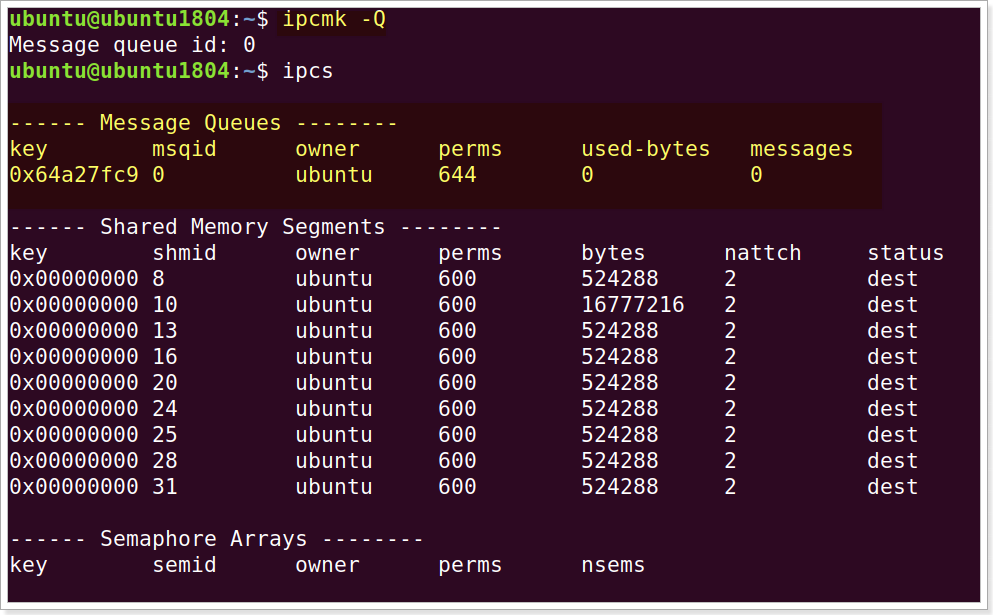Click the 'messages' column header
Screen dimensions: 993x615
click(801, 149)
